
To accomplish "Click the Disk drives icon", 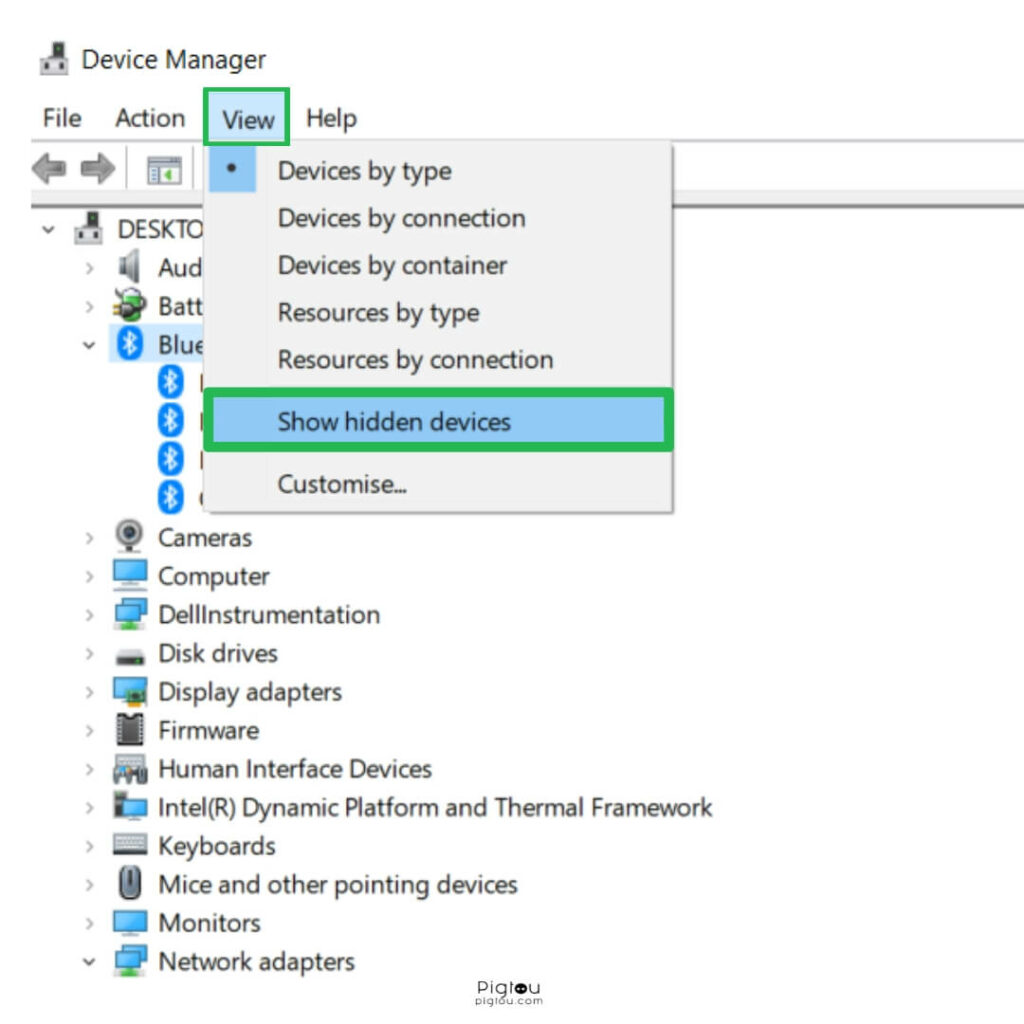I will tap(129, 656).
